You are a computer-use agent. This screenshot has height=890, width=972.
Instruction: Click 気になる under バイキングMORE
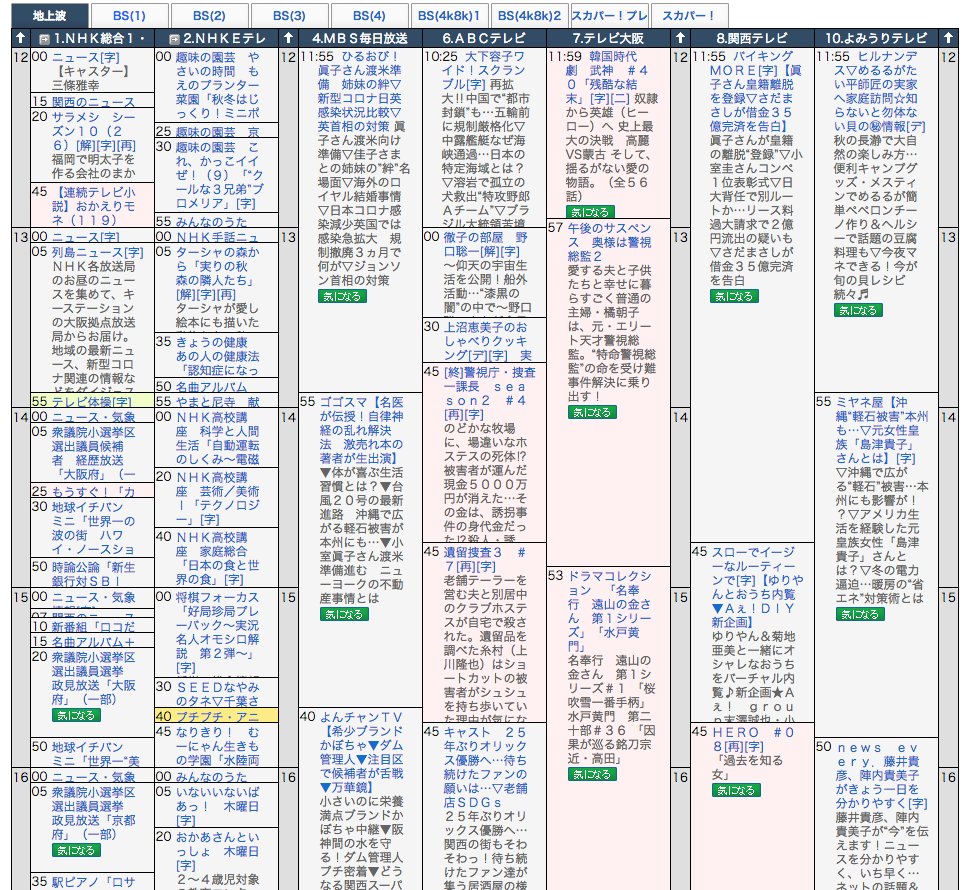click(734, 296)
